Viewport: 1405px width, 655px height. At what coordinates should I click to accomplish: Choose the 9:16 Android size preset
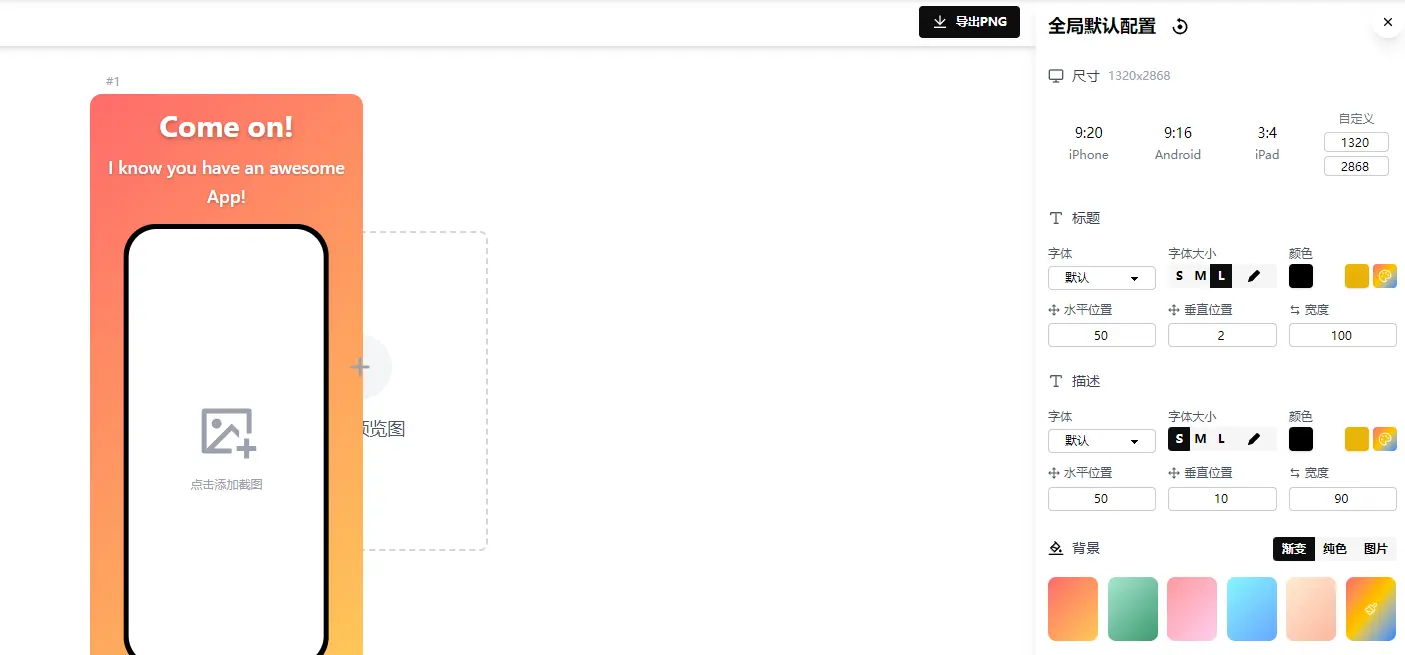(1177, 142)
